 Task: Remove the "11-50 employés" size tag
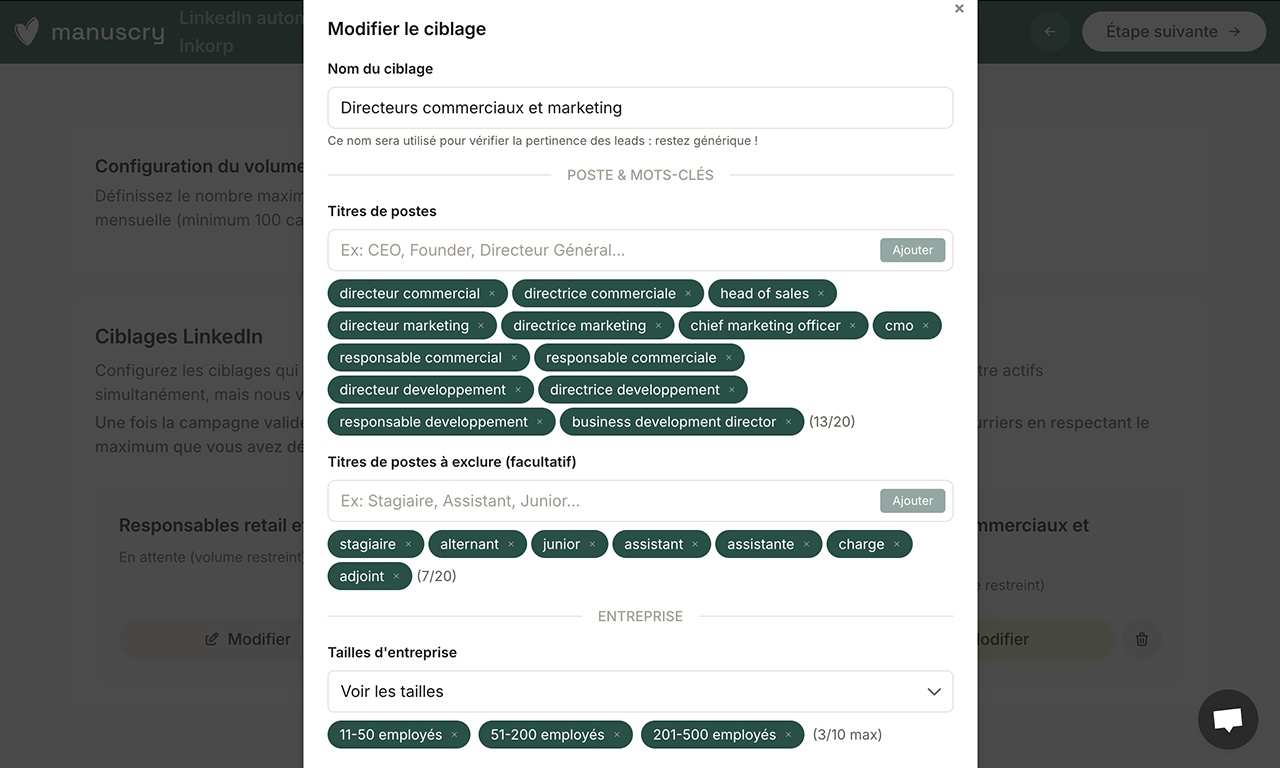[456, 734]
